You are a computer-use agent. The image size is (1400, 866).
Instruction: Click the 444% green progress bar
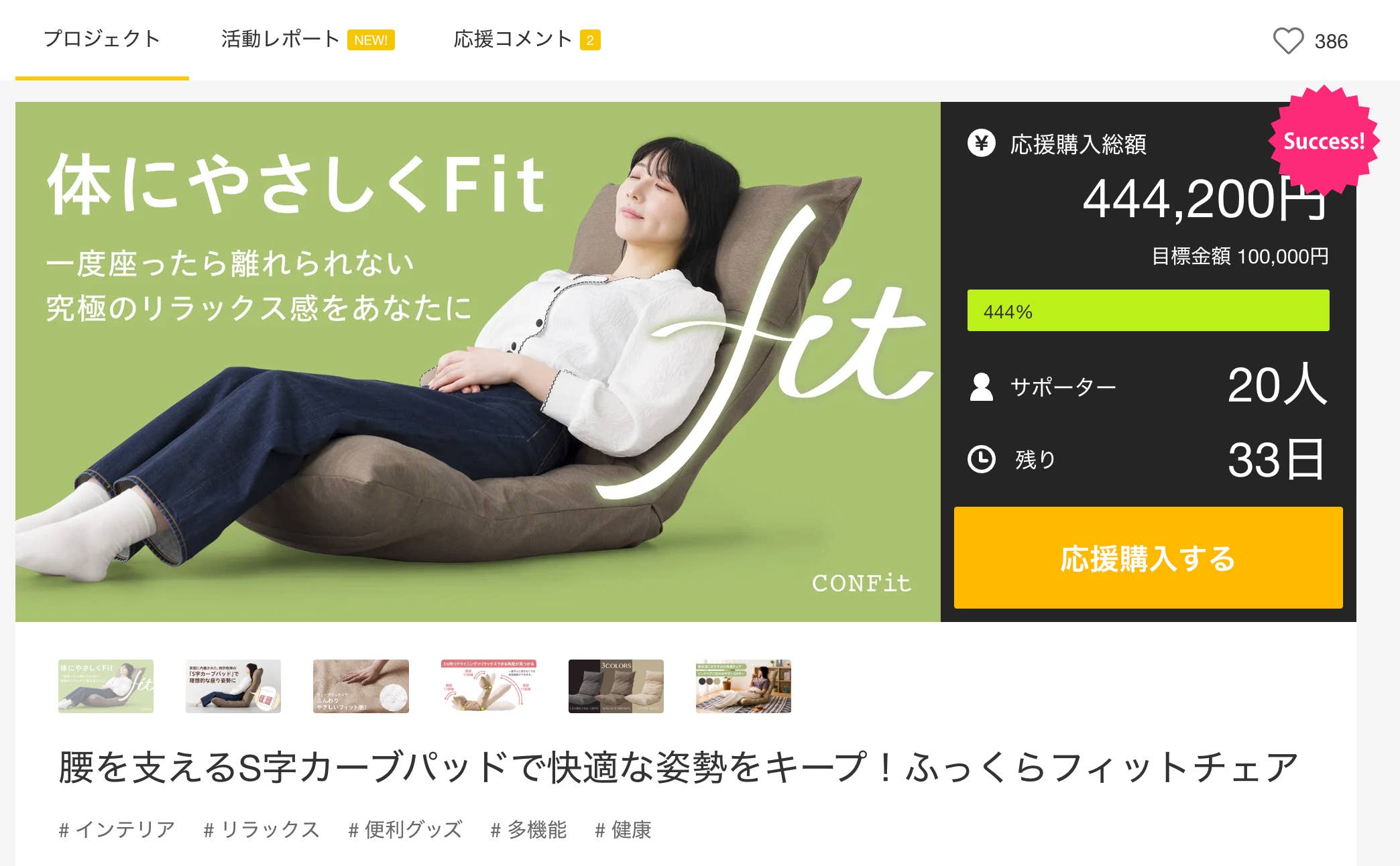click(x=1148, y=310)
